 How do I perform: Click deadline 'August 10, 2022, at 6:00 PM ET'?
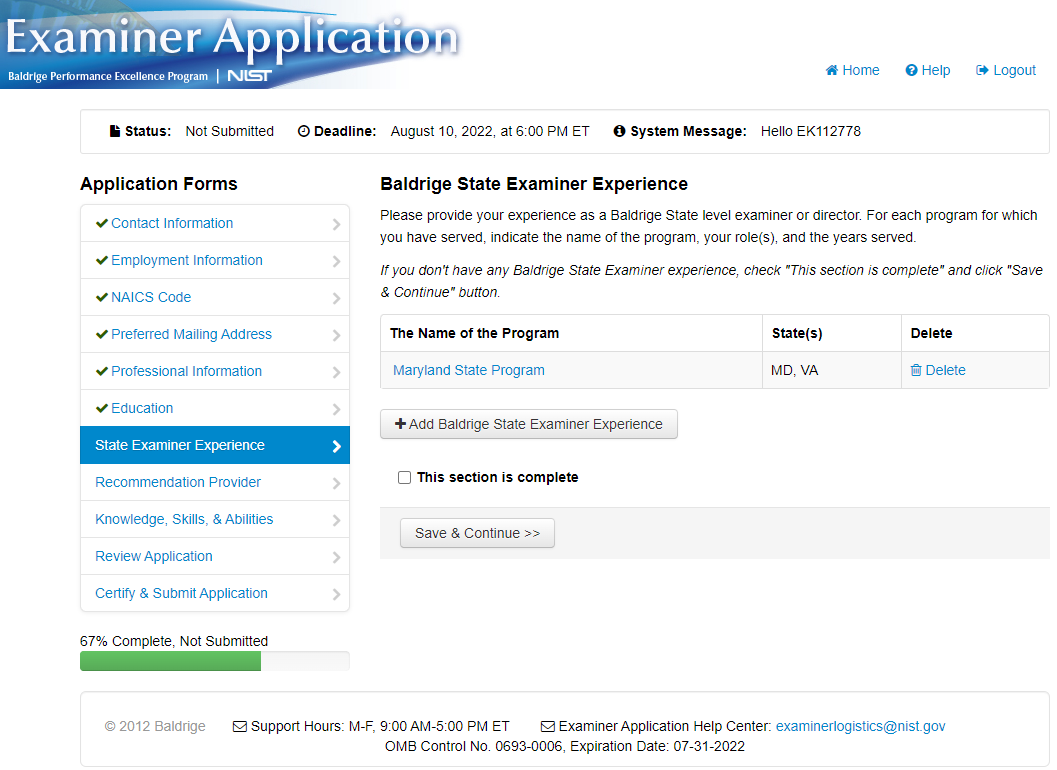490,131
